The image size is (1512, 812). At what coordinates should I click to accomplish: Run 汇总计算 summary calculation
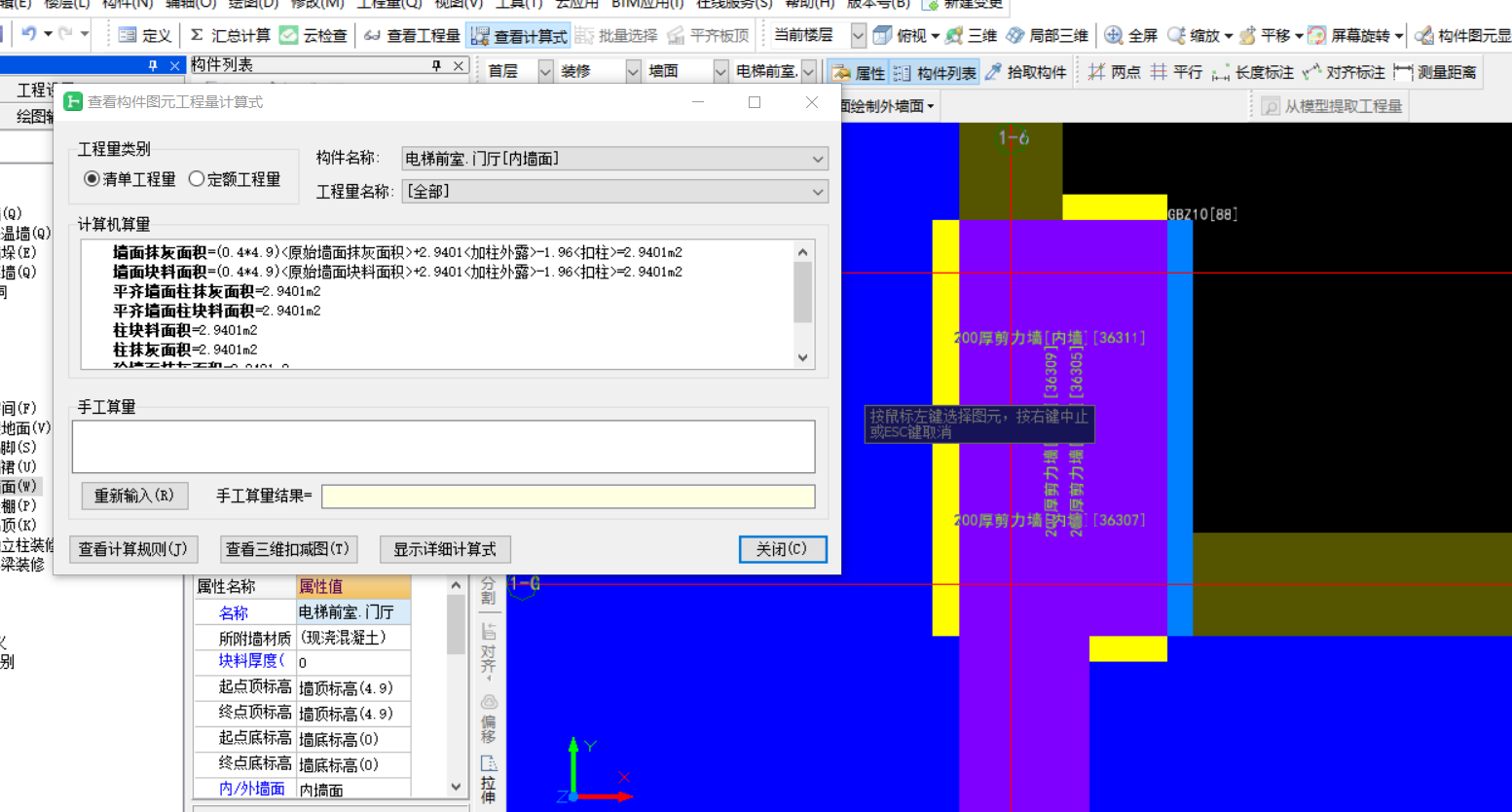pyautogui.click(x=230, y=35)
